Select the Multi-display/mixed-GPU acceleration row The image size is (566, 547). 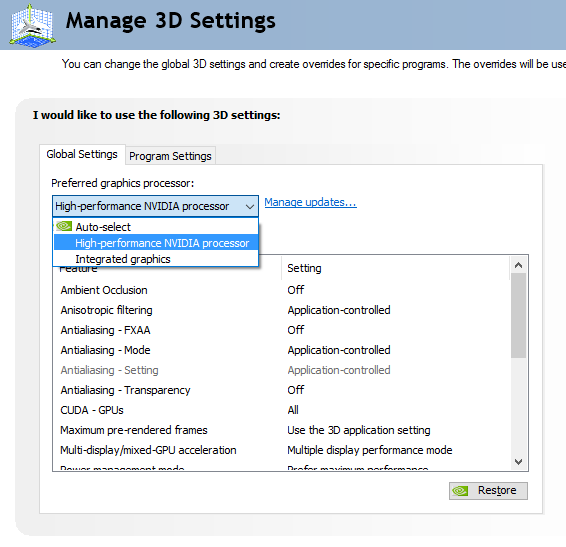click(x=282, y=450)
